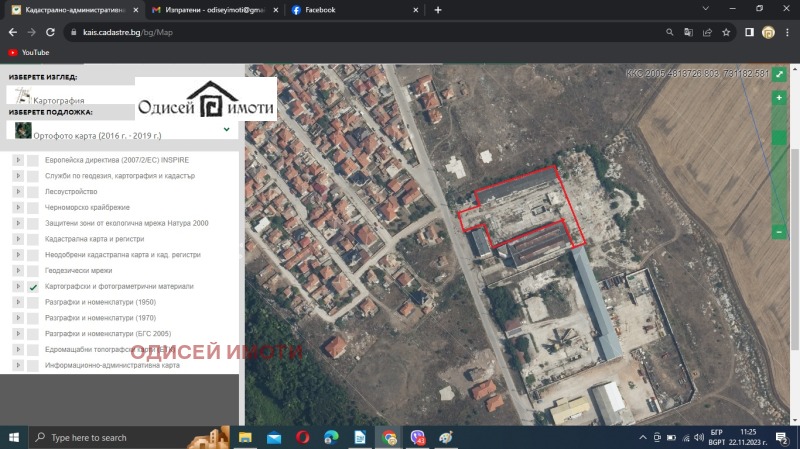800x449 pixels.
Task: Zoom in with the map plus button
Action: 779,99
